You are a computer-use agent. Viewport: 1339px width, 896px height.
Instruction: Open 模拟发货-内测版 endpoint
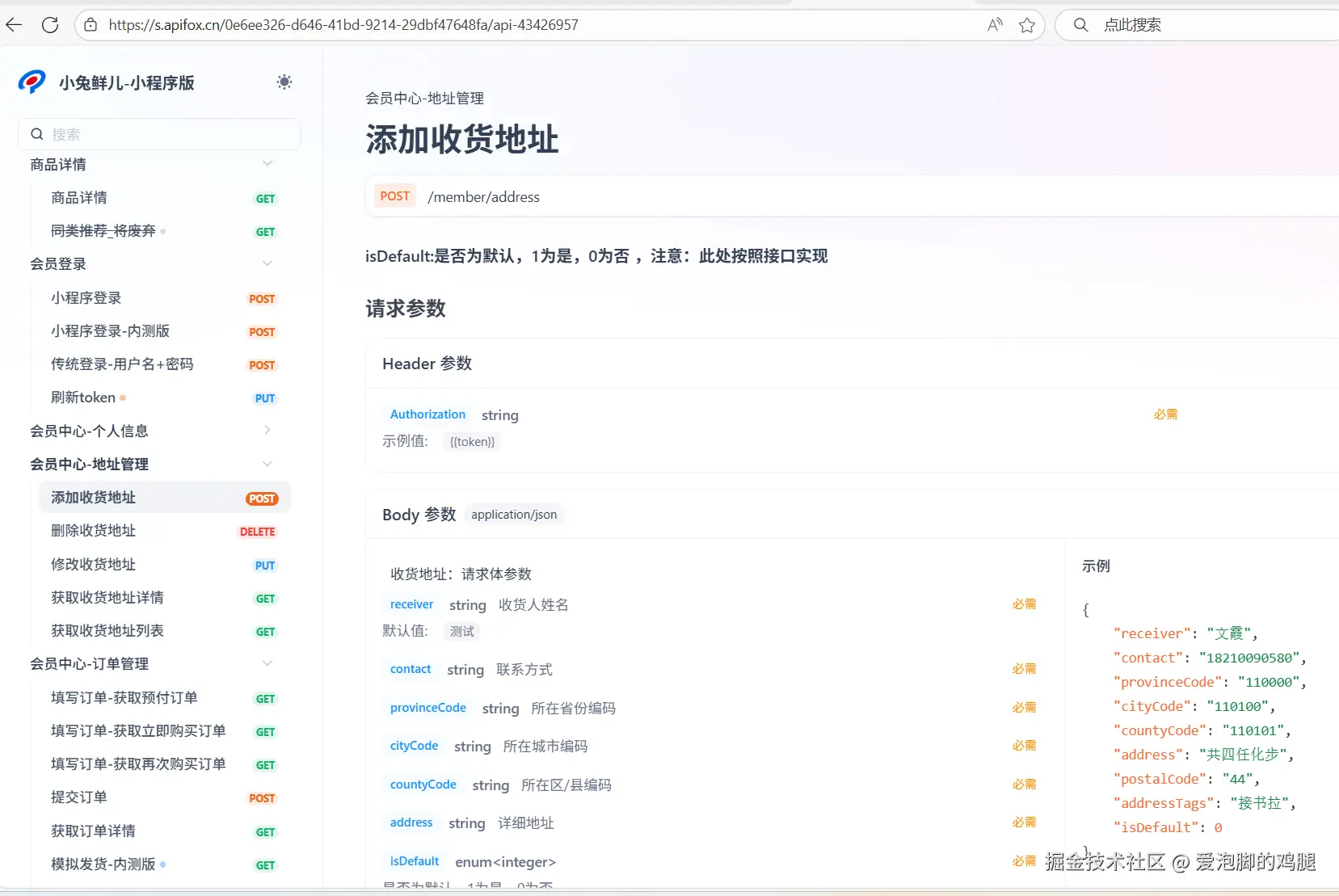(x=164, y=864)
